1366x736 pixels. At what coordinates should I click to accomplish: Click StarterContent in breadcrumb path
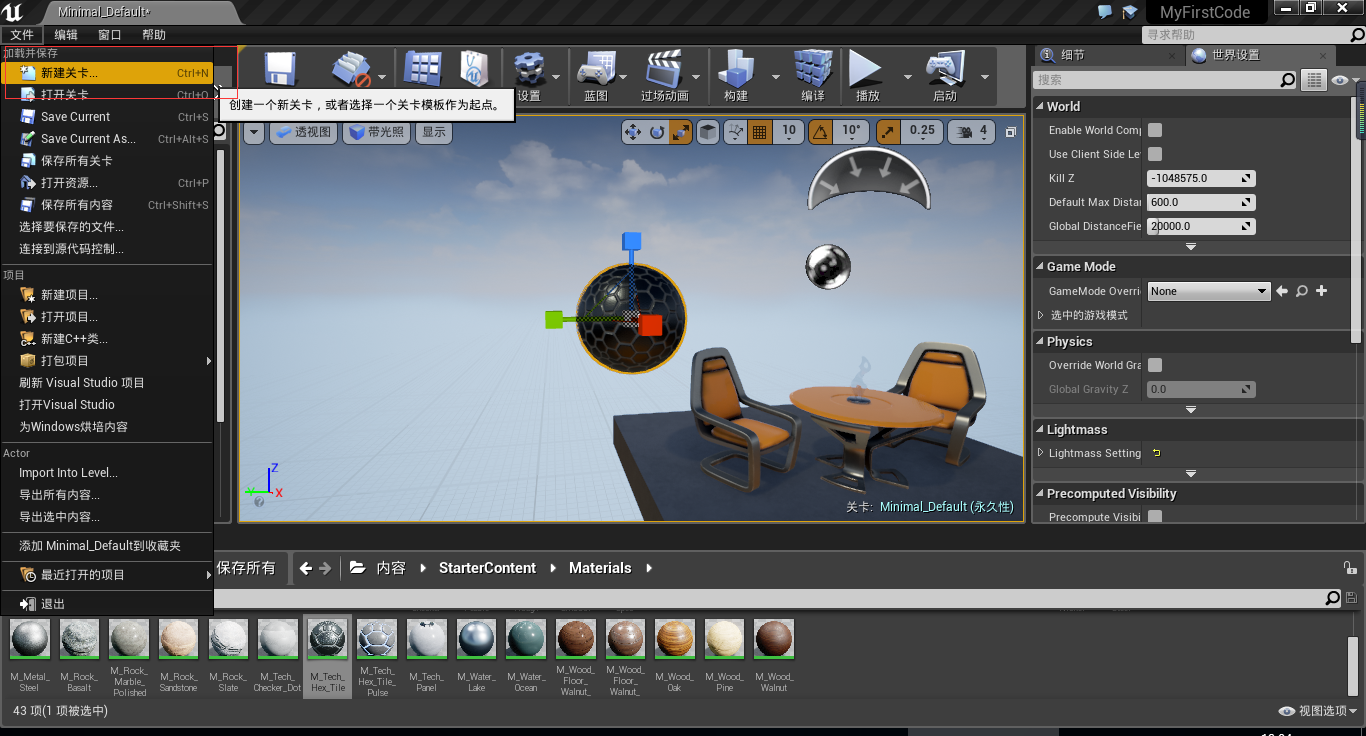tap(487, 568)
